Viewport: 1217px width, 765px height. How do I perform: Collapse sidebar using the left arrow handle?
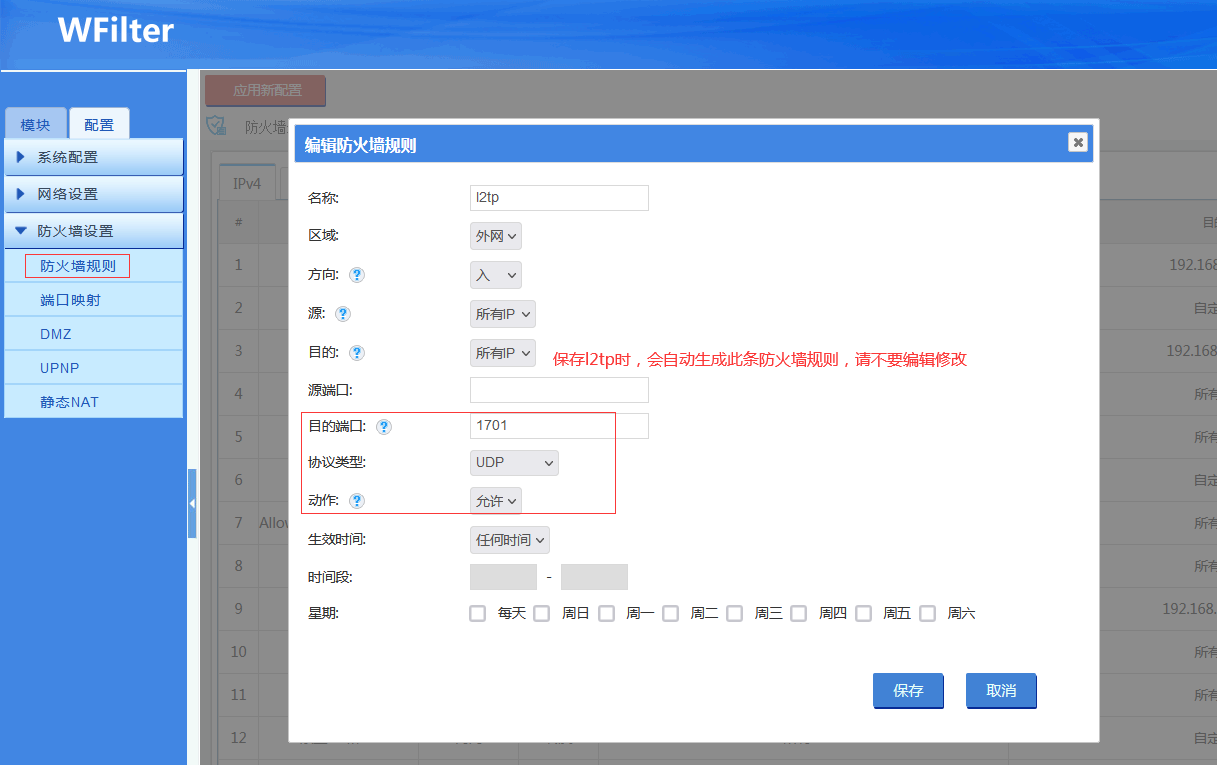click(192, 504)
